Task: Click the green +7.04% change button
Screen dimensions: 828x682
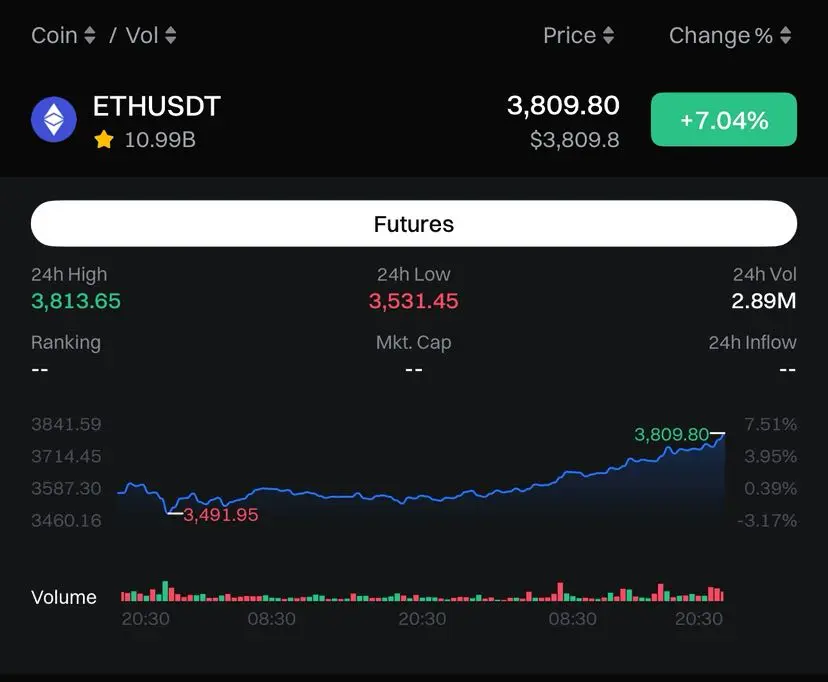Action: pos(723,119)
